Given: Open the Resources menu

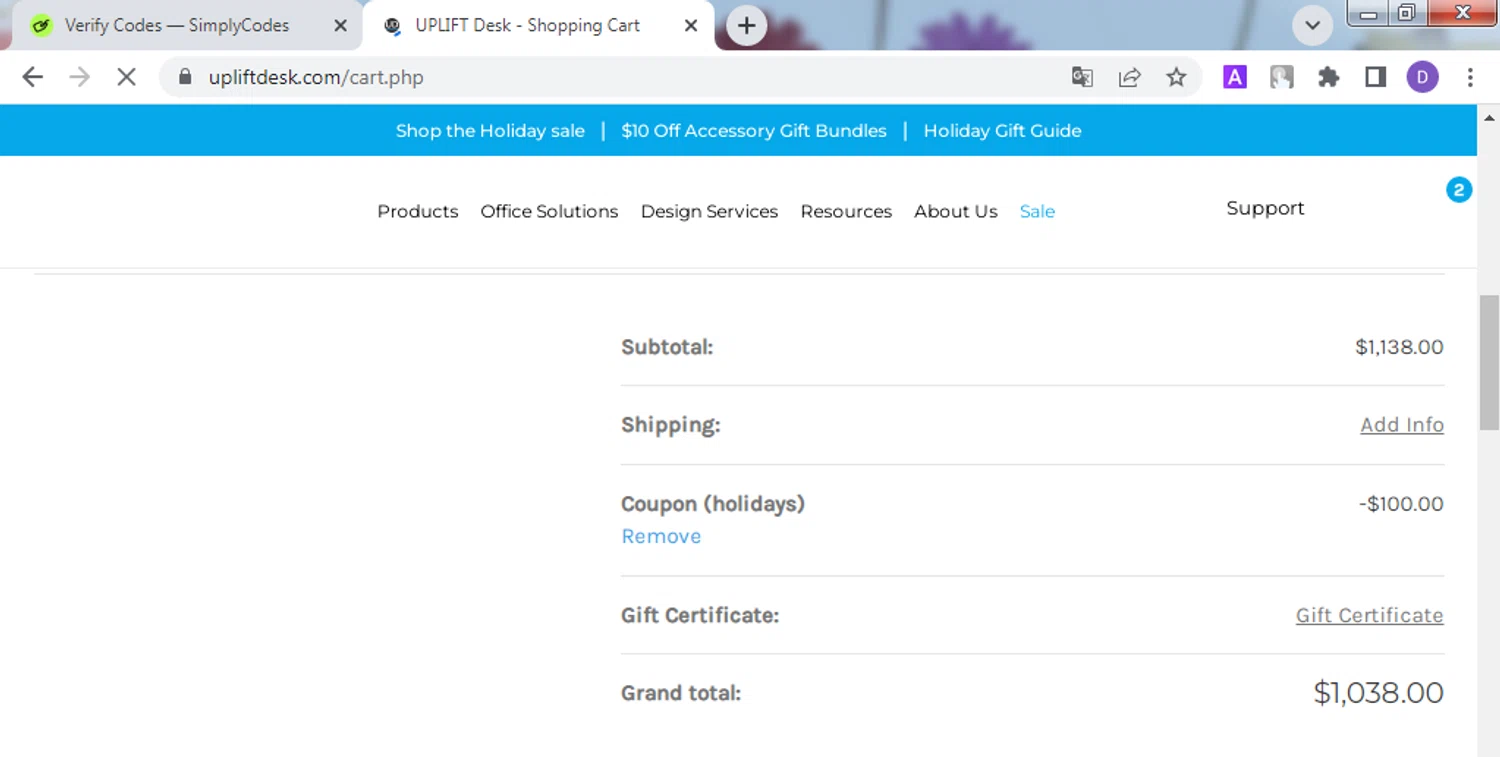Looking at the screenshot, I should pos(846,212).
